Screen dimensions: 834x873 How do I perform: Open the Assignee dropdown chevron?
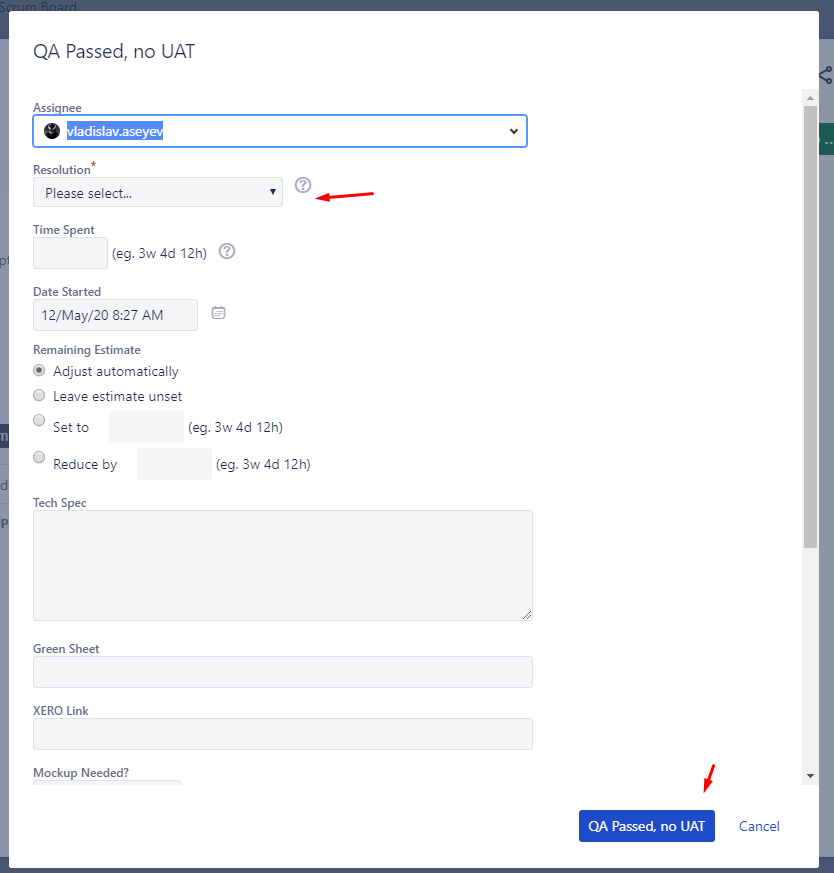tap(513, 131)
